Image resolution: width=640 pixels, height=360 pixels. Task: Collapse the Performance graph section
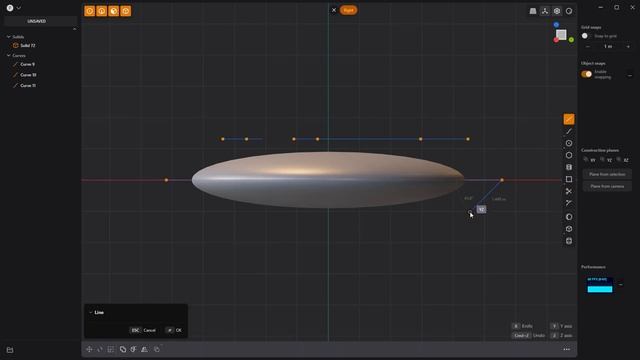[620, 284]
